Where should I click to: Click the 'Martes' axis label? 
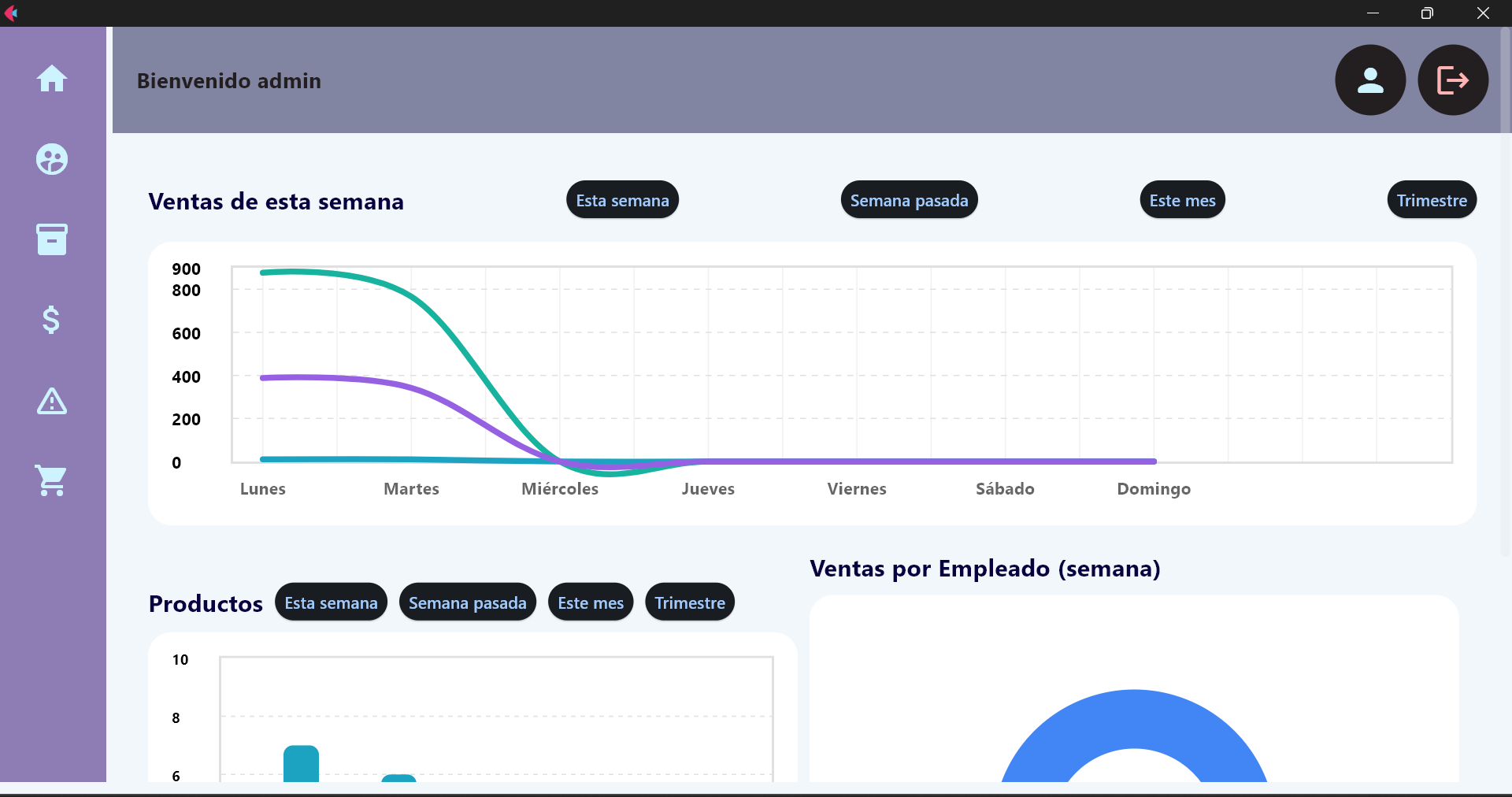411,489
